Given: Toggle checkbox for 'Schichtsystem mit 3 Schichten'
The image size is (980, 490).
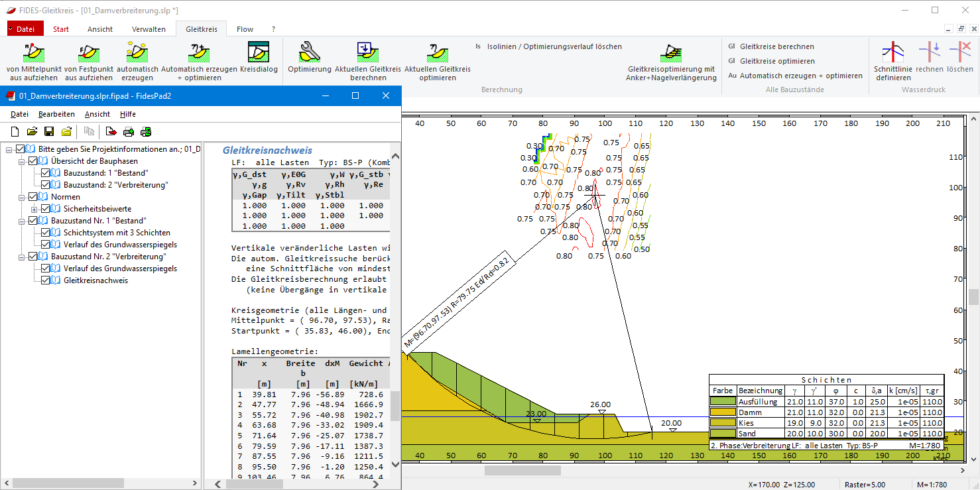Looking at the screenshot, I should pyautogui.click(x=46, y=233).
